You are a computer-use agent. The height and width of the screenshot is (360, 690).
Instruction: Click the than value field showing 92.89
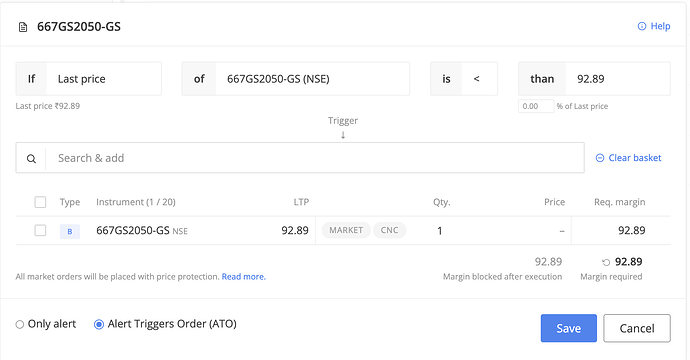click(x=617, y=79)
